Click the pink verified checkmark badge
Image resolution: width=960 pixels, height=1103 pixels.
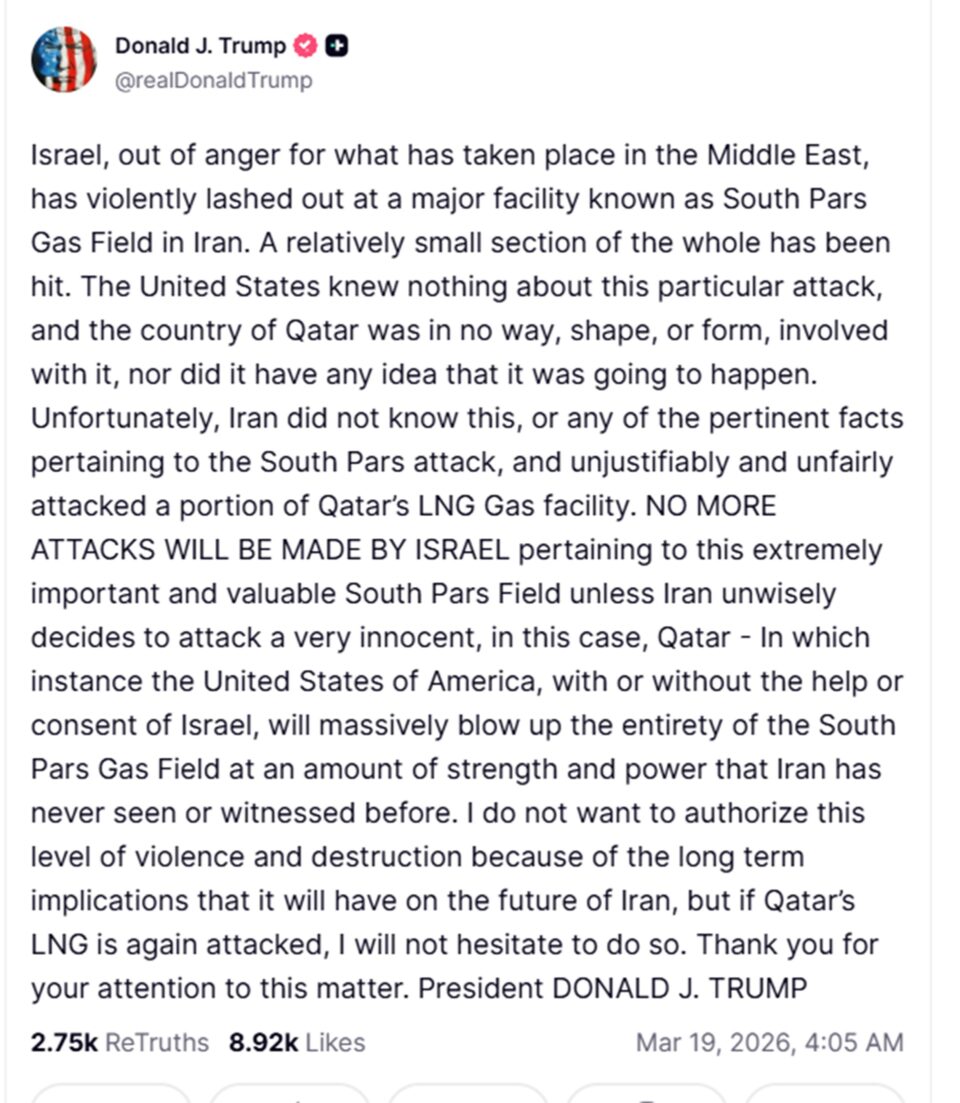click(x=305, y=46)
